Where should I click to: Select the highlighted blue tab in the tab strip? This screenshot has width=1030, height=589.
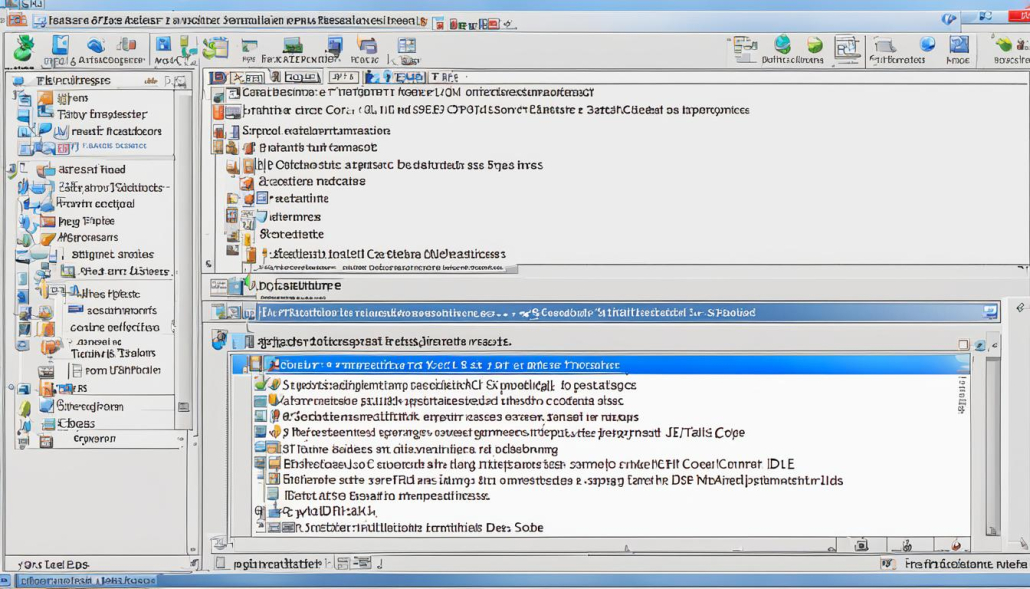click(394, 77)
